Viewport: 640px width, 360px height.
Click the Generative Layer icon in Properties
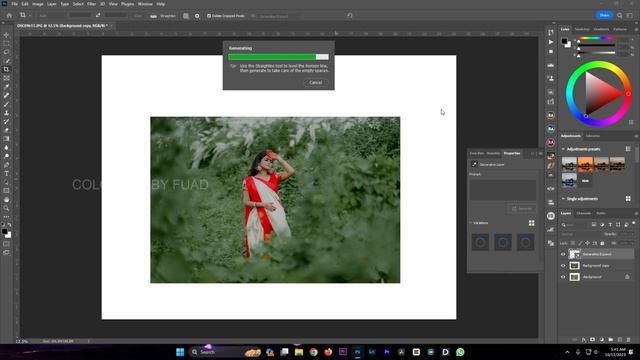tap(474, 164)
